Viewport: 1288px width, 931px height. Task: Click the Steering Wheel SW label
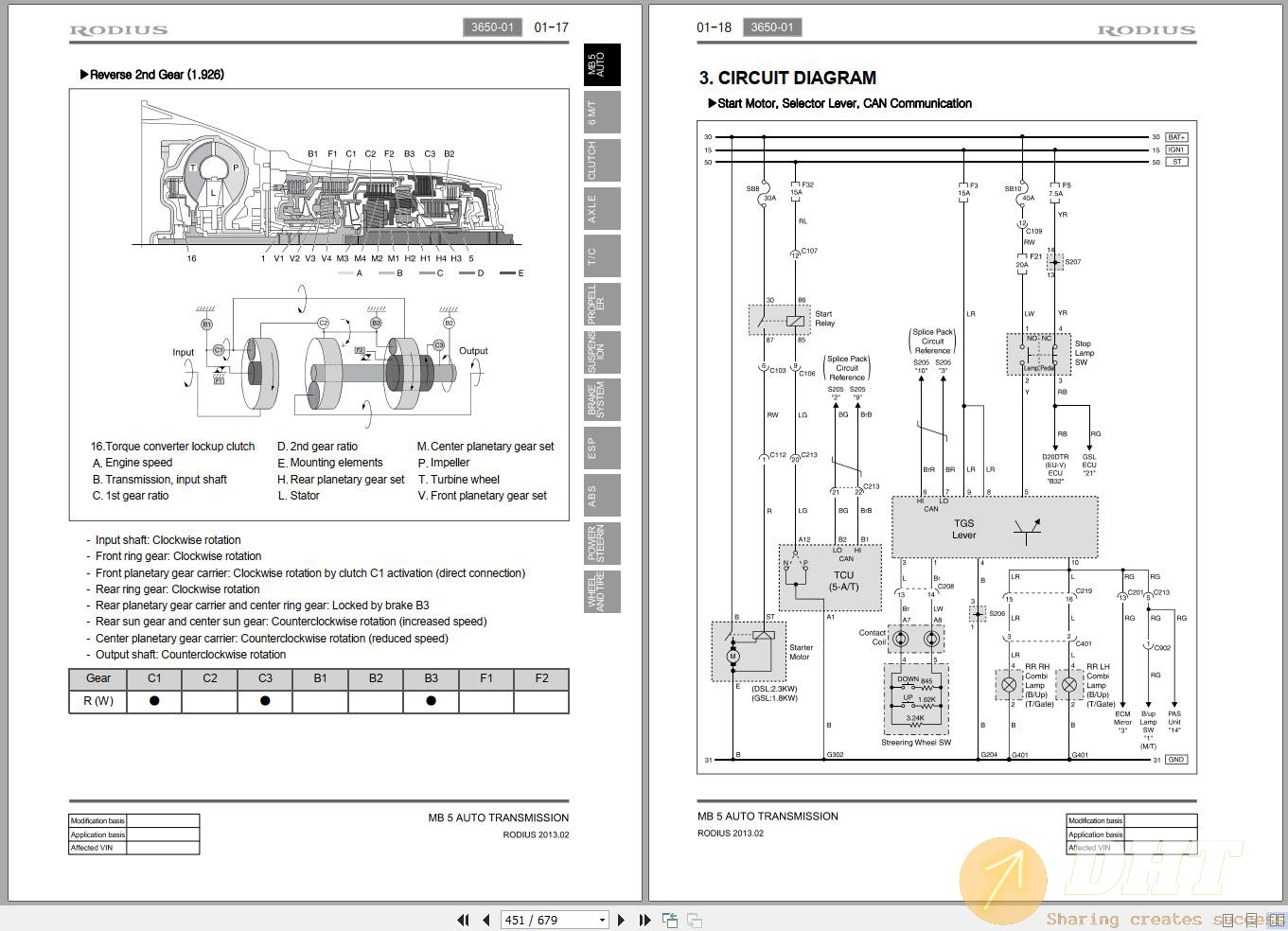tap(916, 743)
